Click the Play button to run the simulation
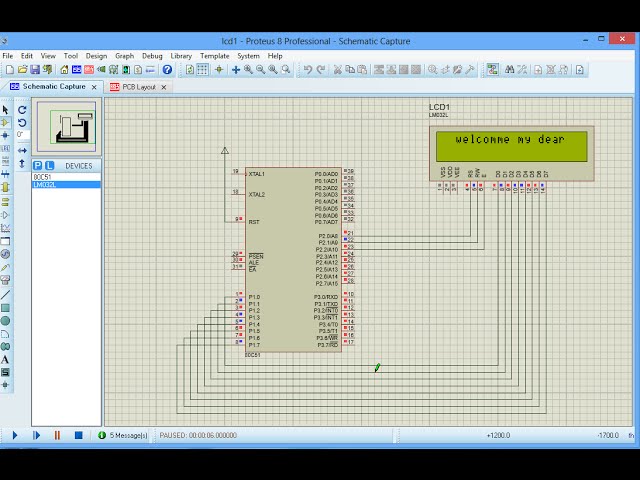640x480 pixels. [15, 436]
